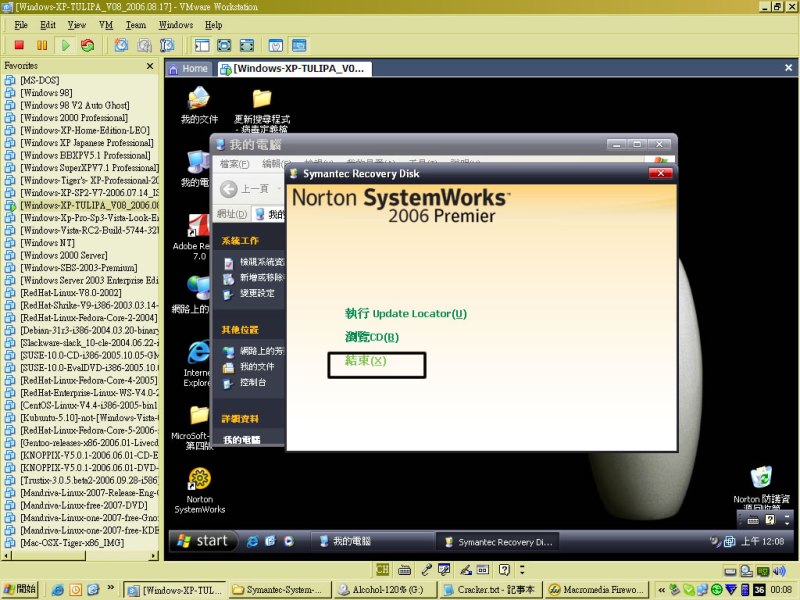Suspend the virtual machine using the pause icon

42,45
